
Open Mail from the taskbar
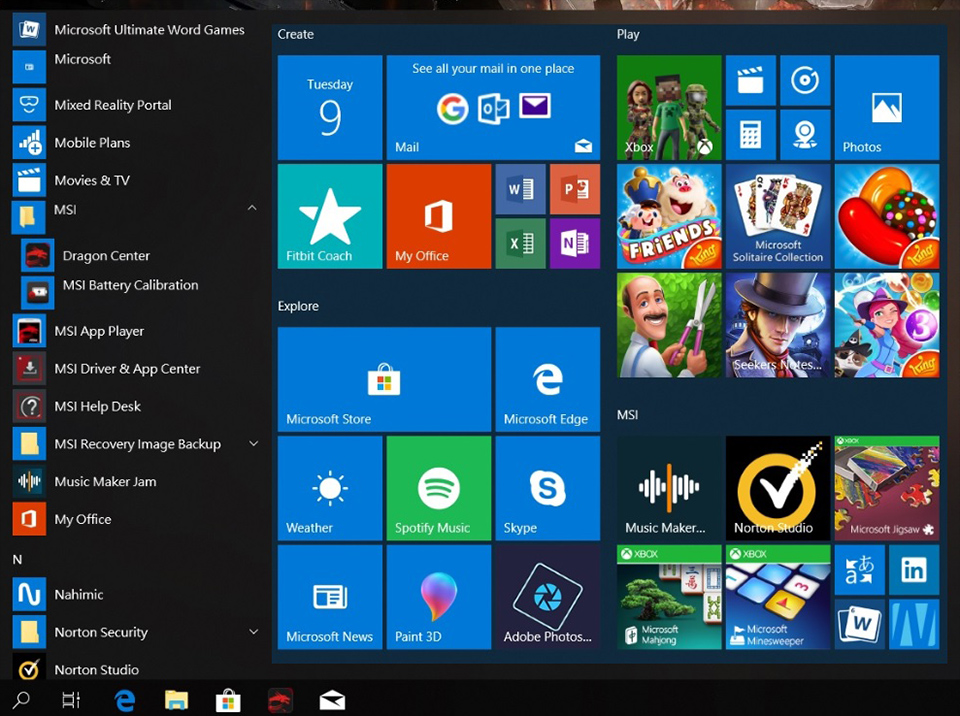pos(332,699)
